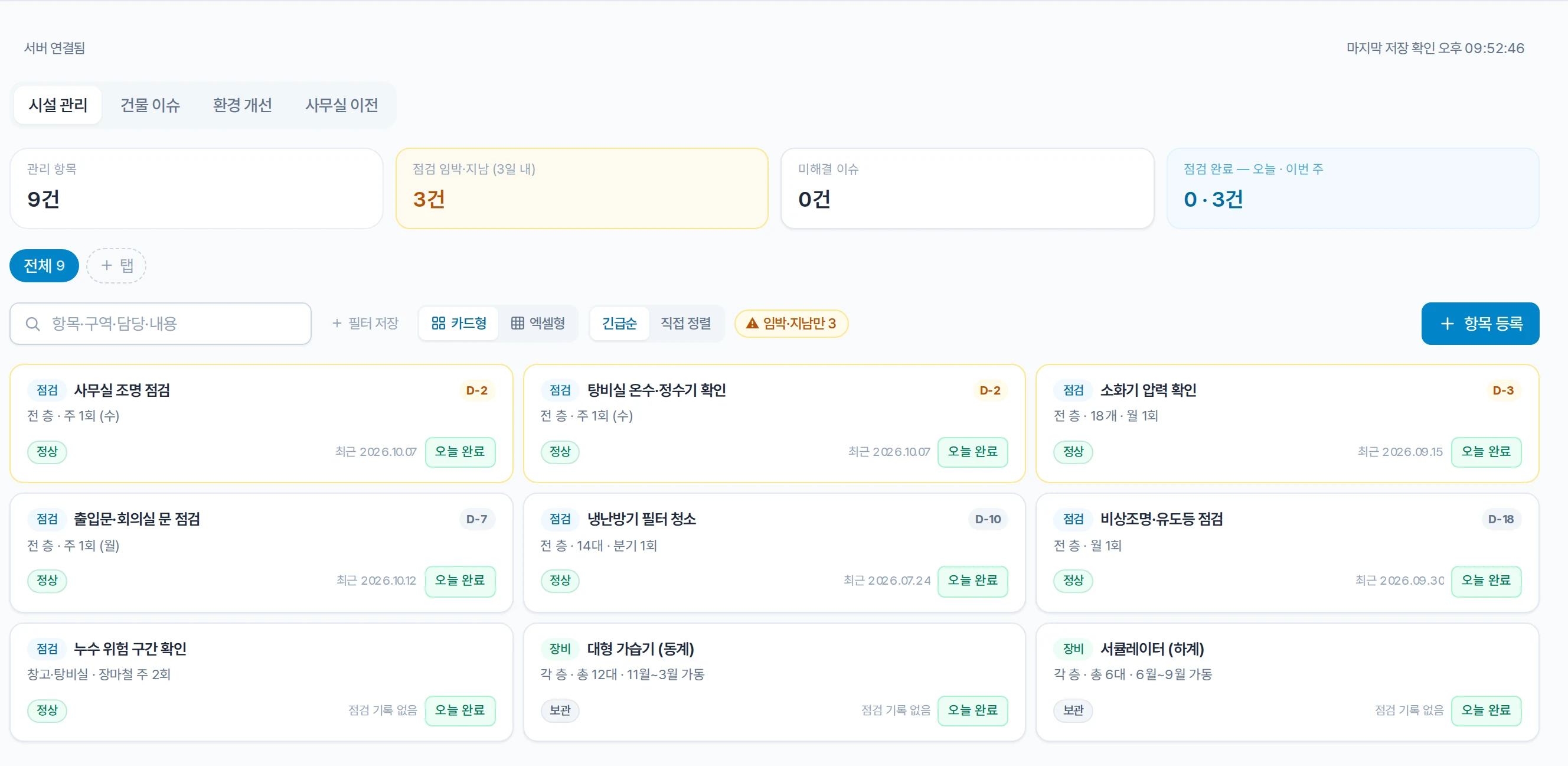Viewport: 1568px width, 766px height.
Task: Mark 비상조명·유도등 점검 as 오늘 완료
Action: click(x=1486, y=581)
